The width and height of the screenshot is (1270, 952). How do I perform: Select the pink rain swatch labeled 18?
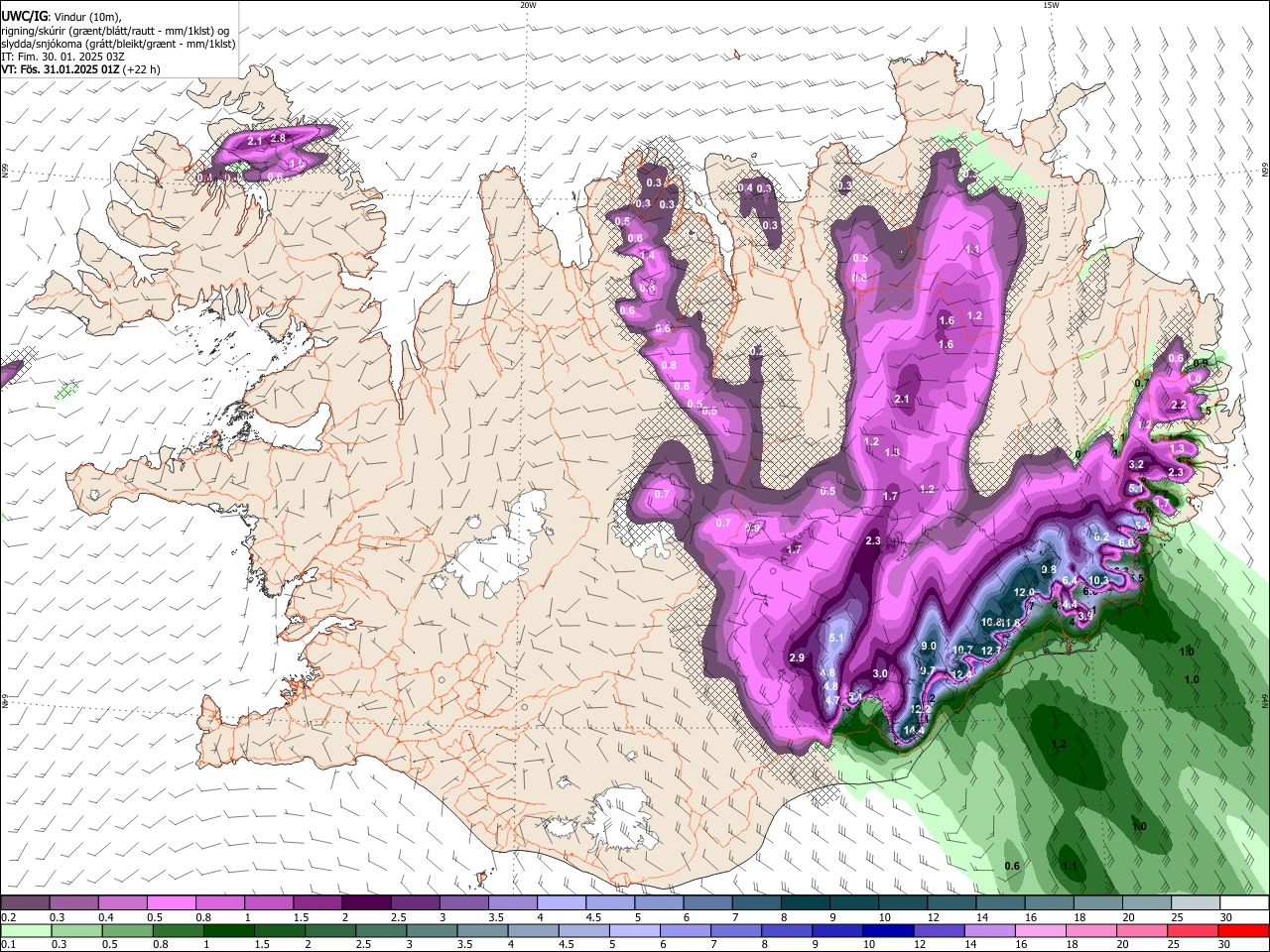click(x=1091, y=930)
